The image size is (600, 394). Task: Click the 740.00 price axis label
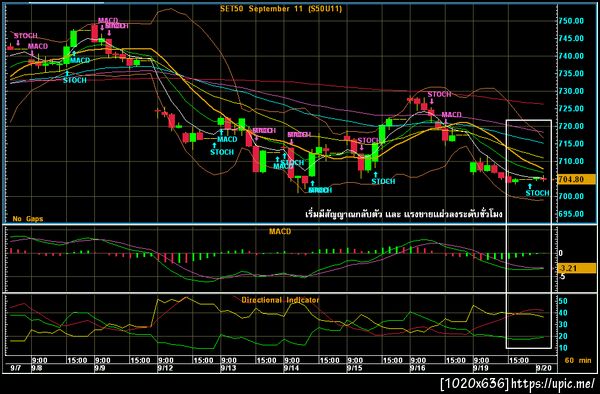571,56
